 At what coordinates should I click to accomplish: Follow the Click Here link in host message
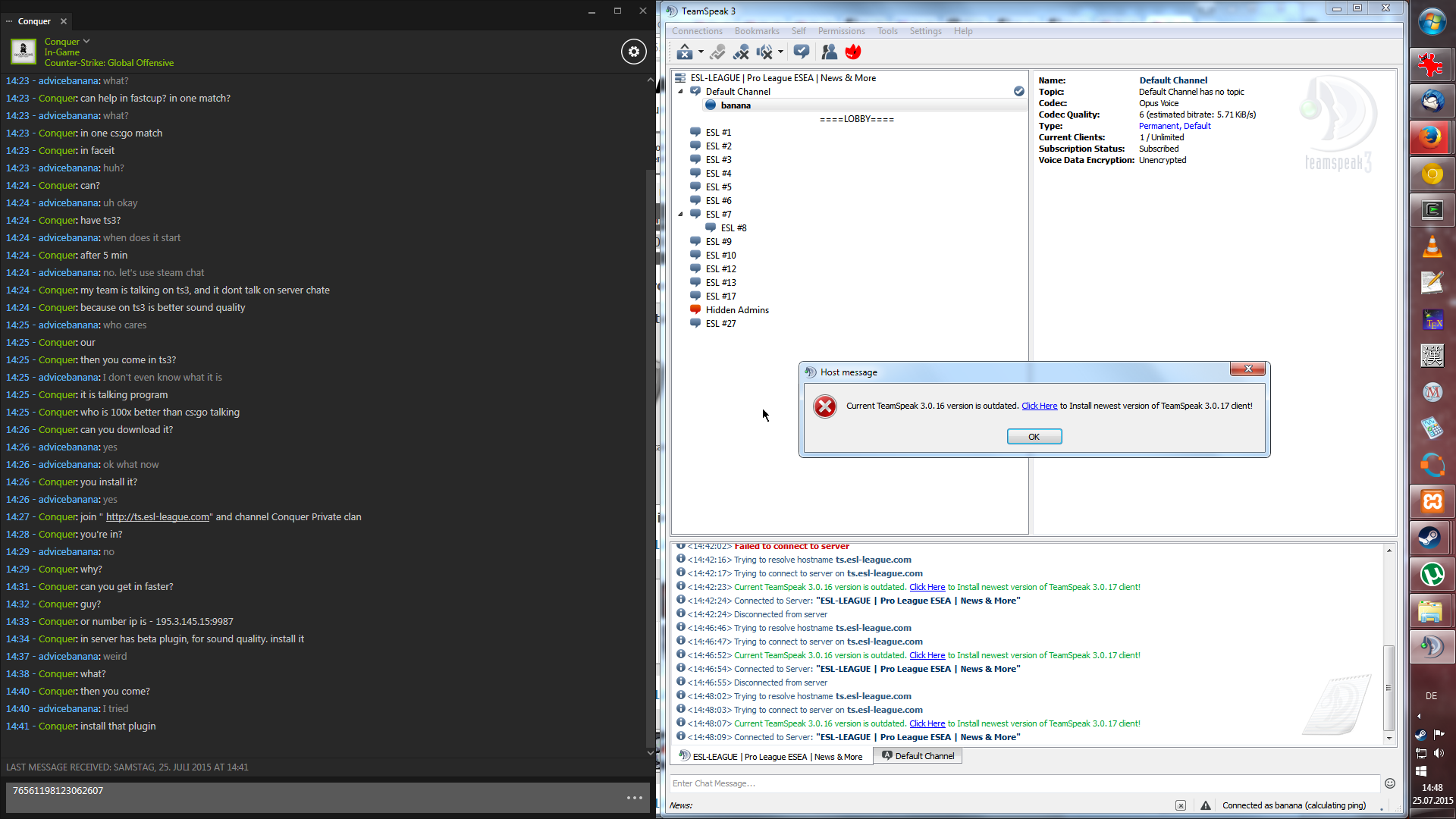coord(1039,406)
